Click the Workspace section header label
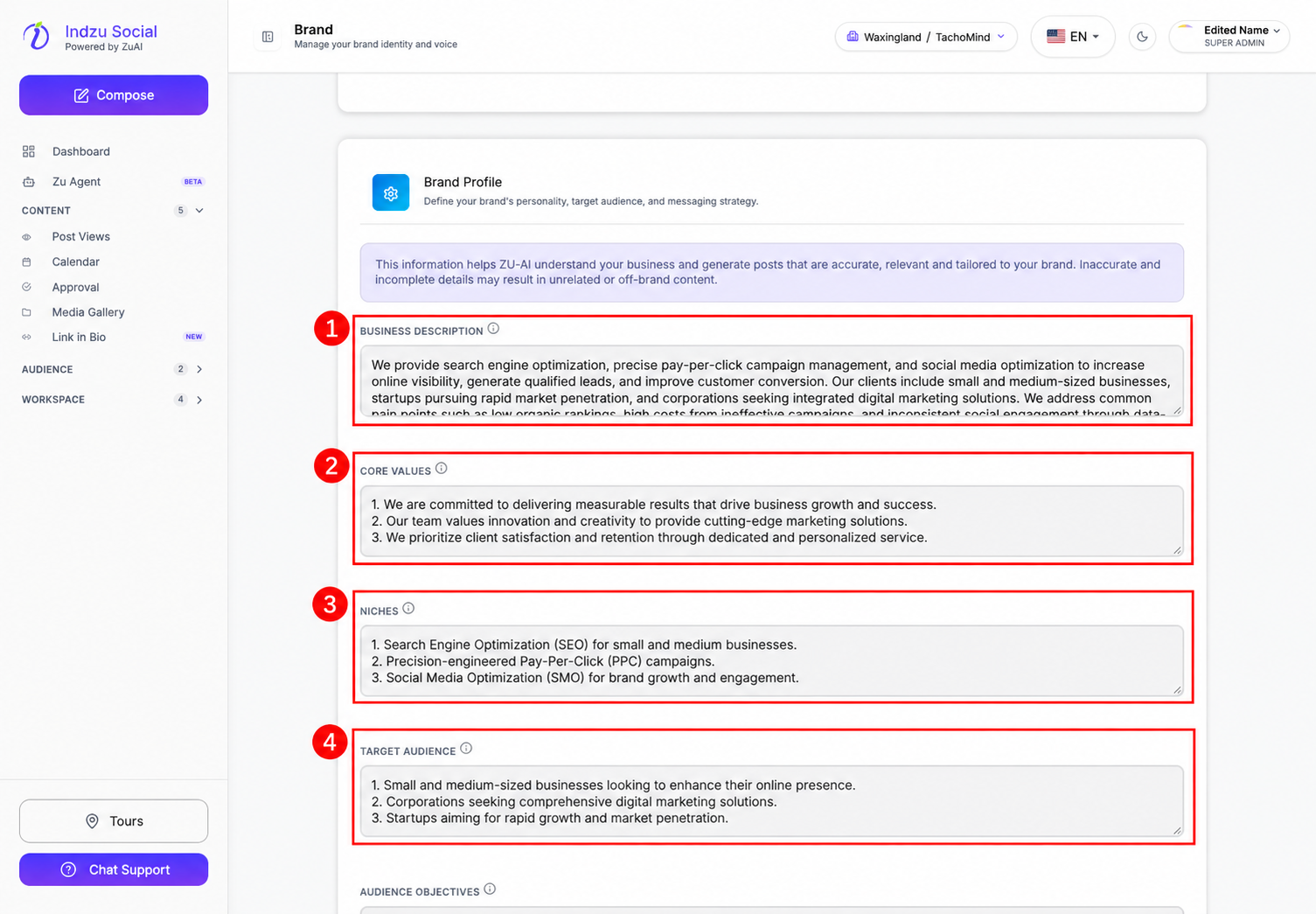This screenshot has height=914, width=1316. click(53, 400)
